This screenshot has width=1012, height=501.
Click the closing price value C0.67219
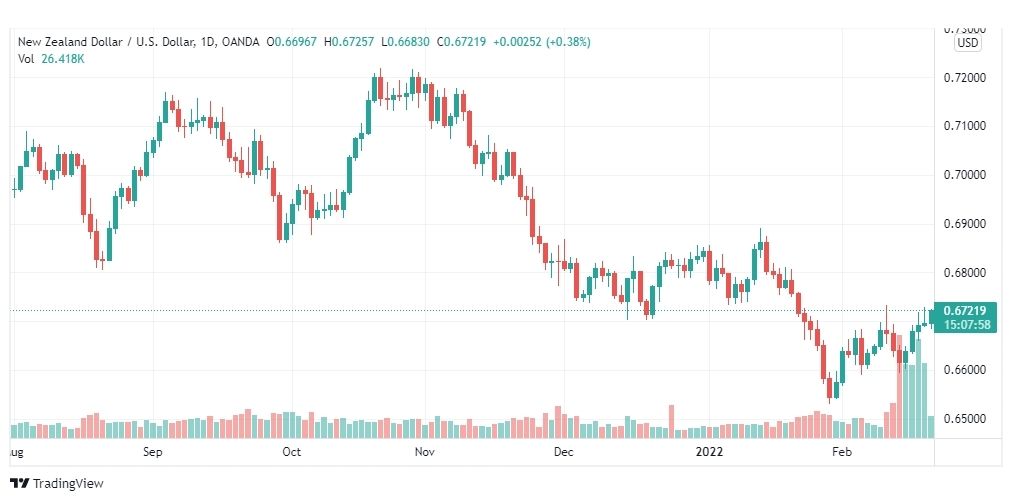click(461, 42)
